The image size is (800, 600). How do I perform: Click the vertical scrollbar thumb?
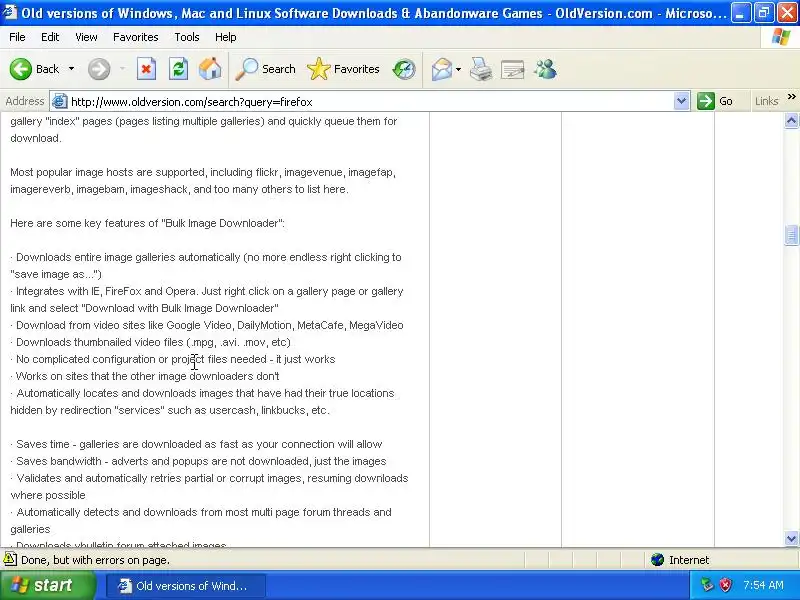(791, 235)
